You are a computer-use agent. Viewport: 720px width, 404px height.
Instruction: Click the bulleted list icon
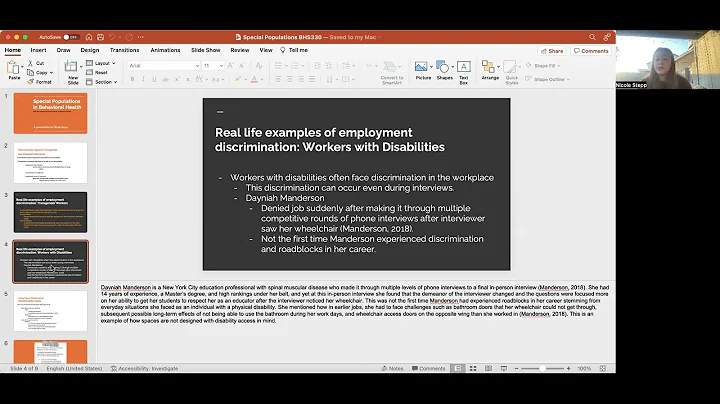[x=278, y=66]
